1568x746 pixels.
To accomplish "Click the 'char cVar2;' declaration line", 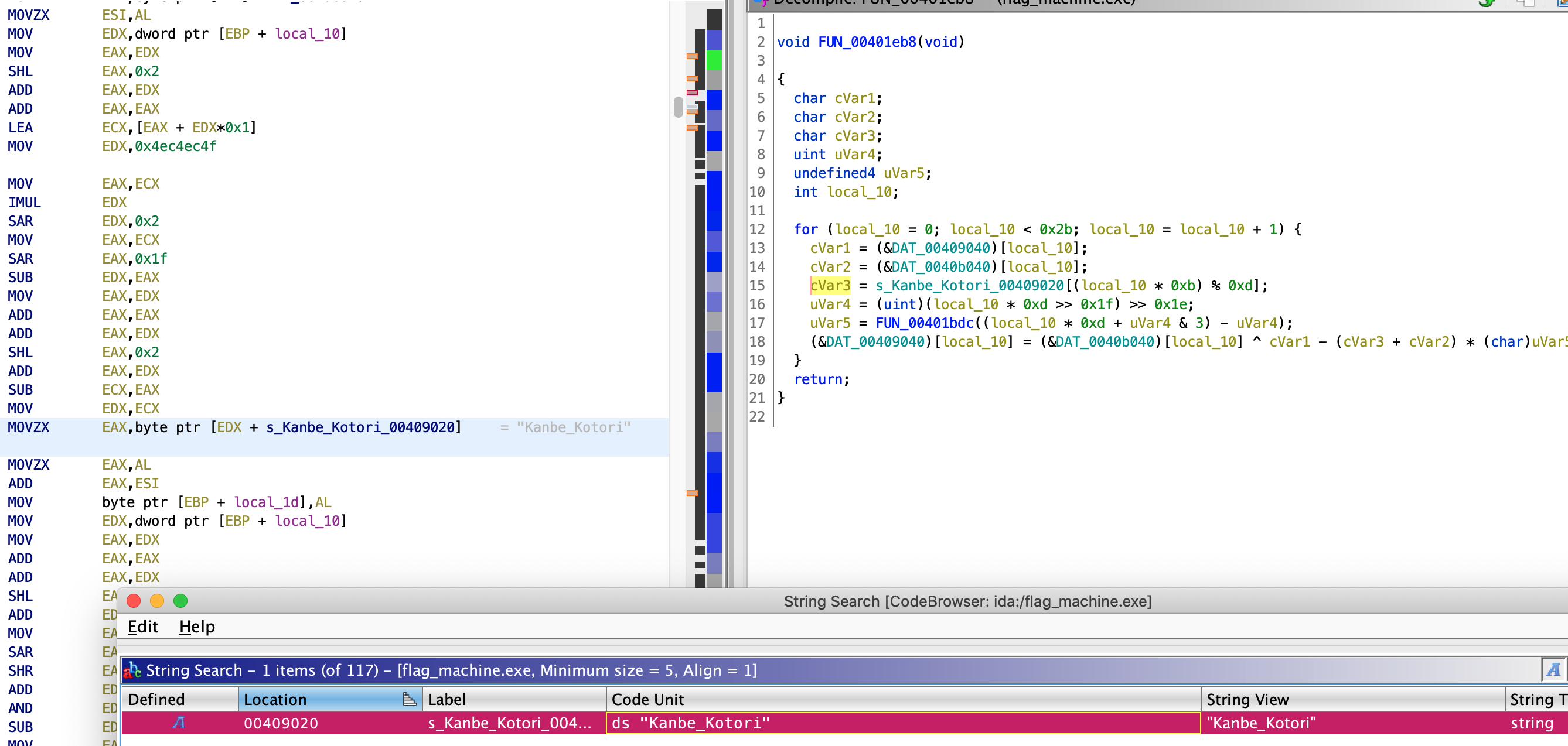I will [837, 117].
